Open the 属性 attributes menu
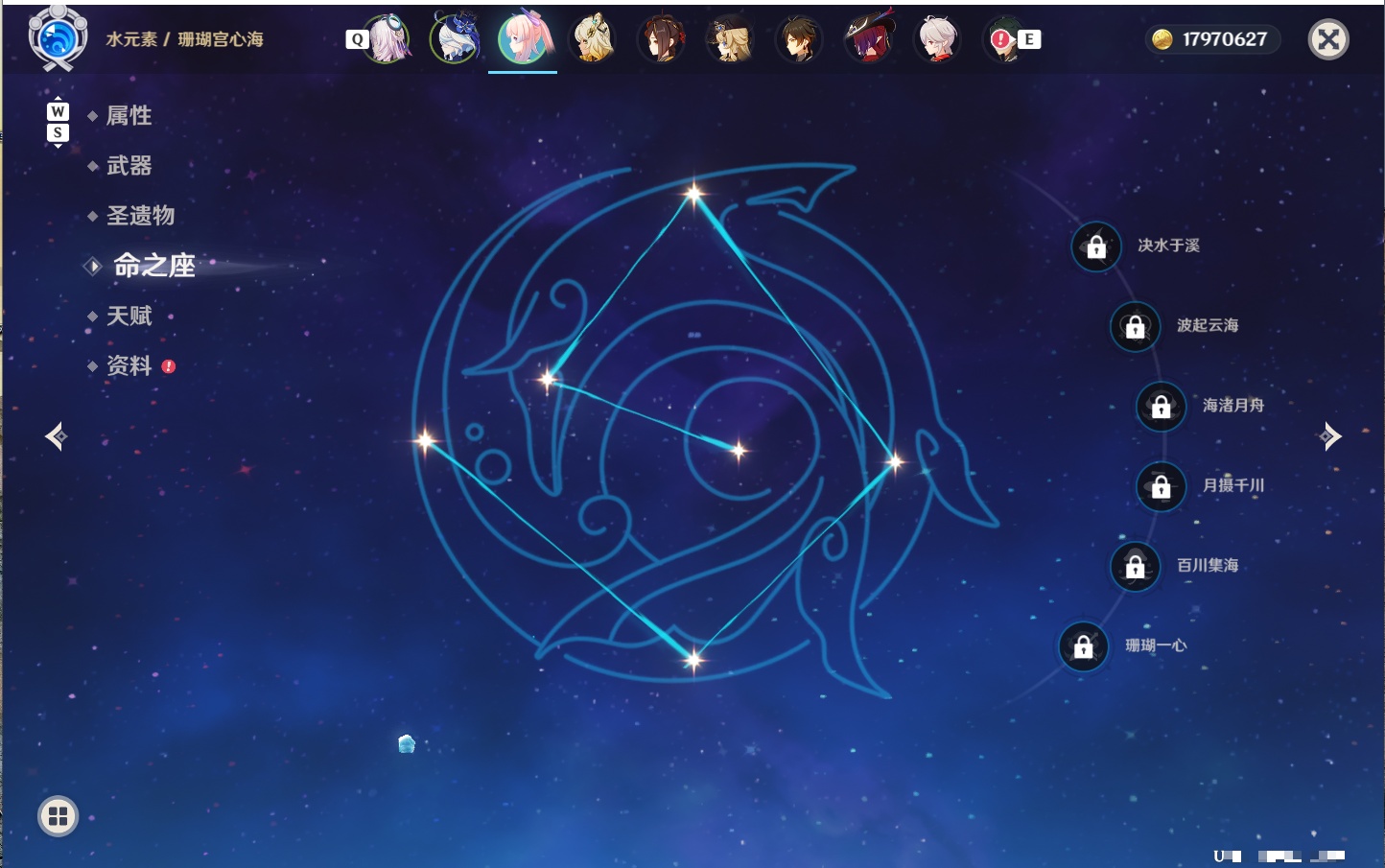The height and width of the screenshot is (868, 1385). [x=129, y=116]
